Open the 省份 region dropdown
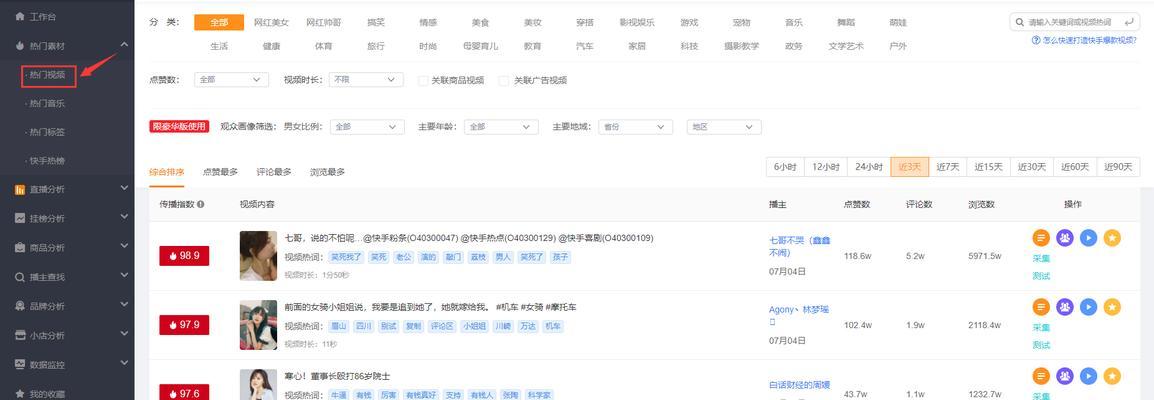The width and height of the screenshot is (1154, 400). tap(635, 126)
